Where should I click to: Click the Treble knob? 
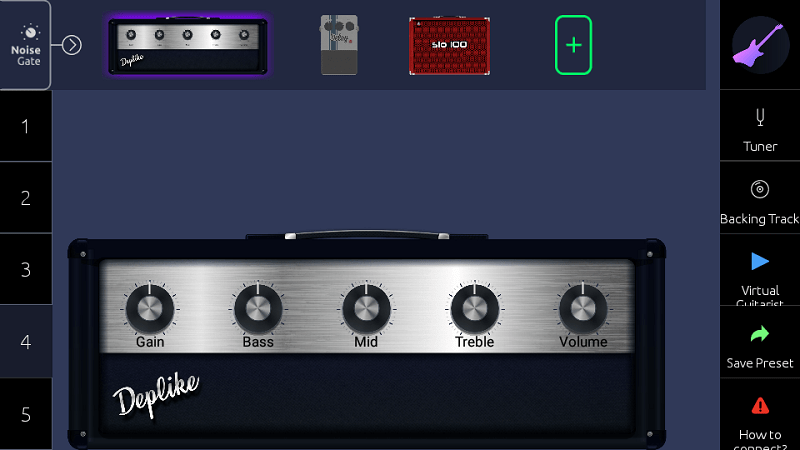click(x=474, y=309)
